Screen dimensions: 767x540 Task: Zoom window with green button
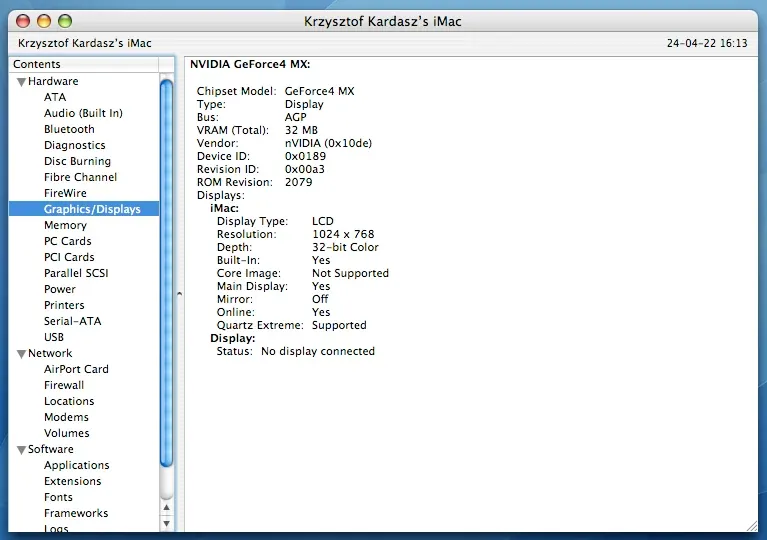coord(65,21)
